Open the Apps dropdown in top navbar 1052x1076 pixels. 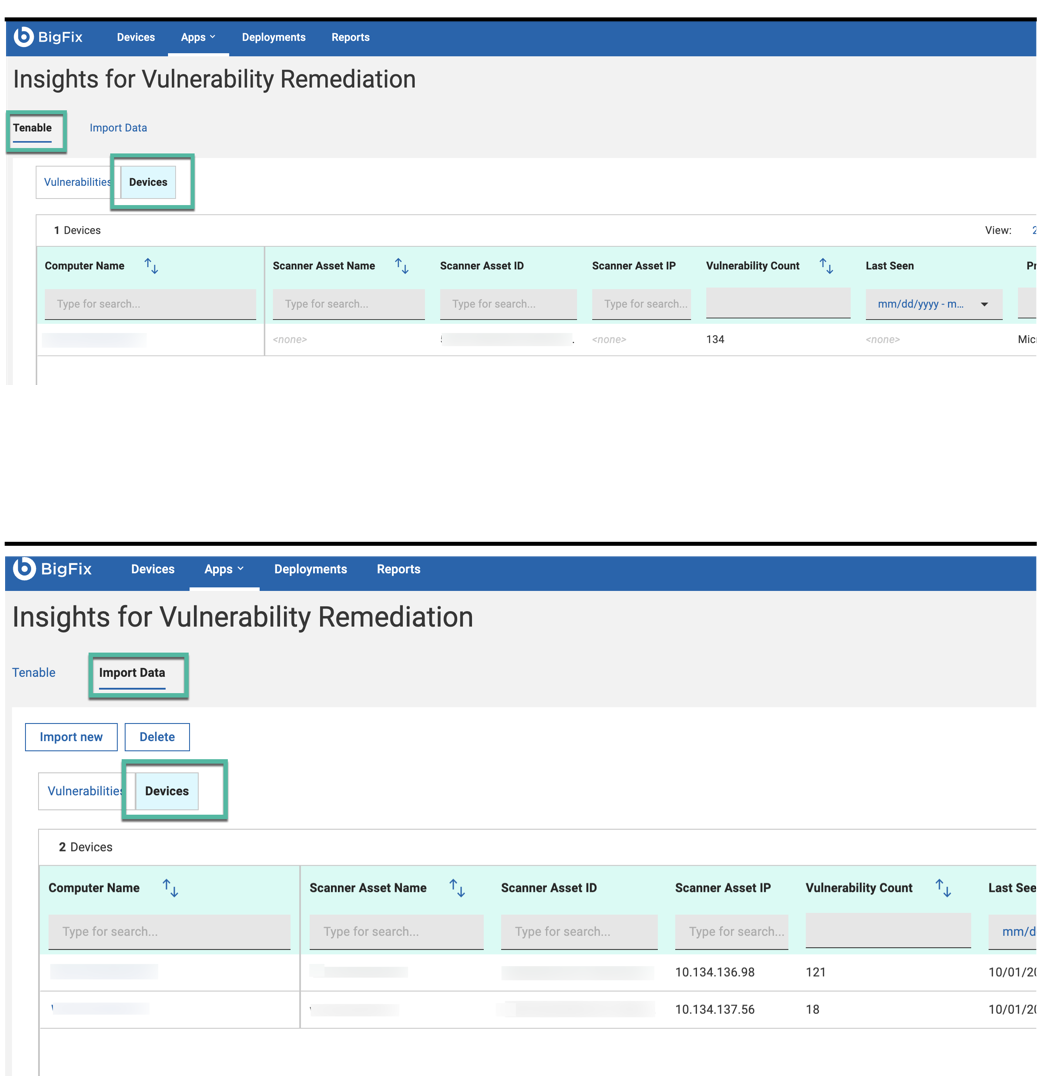198,38
